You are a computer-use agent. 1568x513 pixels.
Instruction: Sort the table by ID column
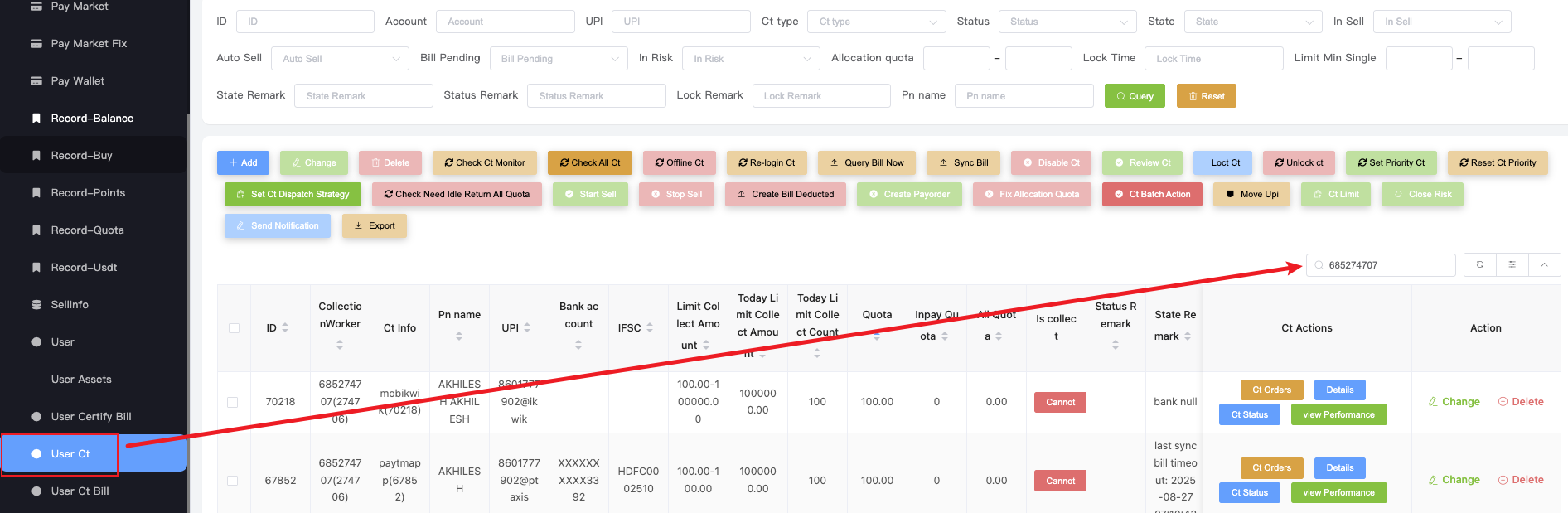[285, 328]
